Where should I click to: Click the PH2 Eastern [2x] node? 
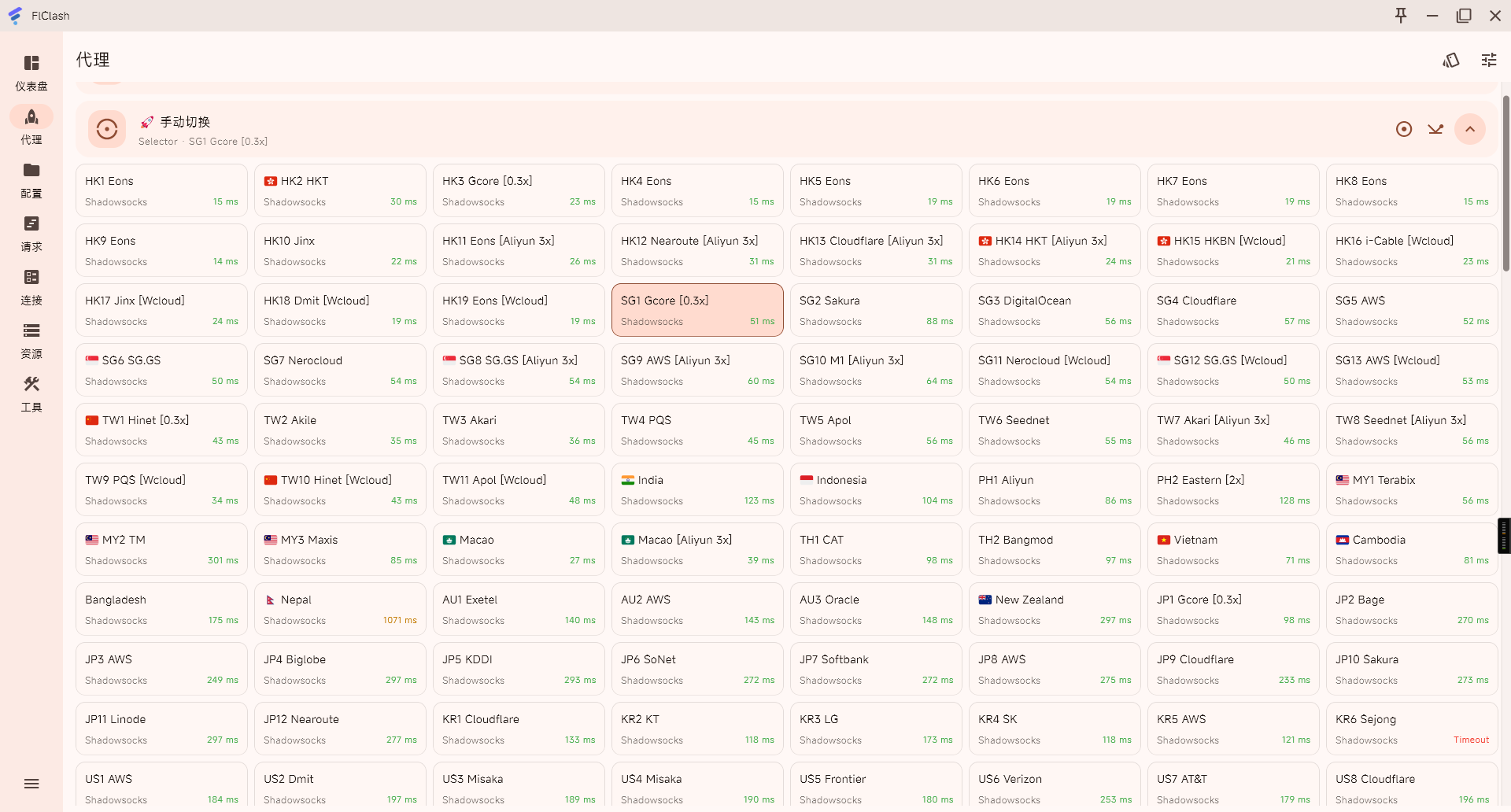tap(1233, 489)
